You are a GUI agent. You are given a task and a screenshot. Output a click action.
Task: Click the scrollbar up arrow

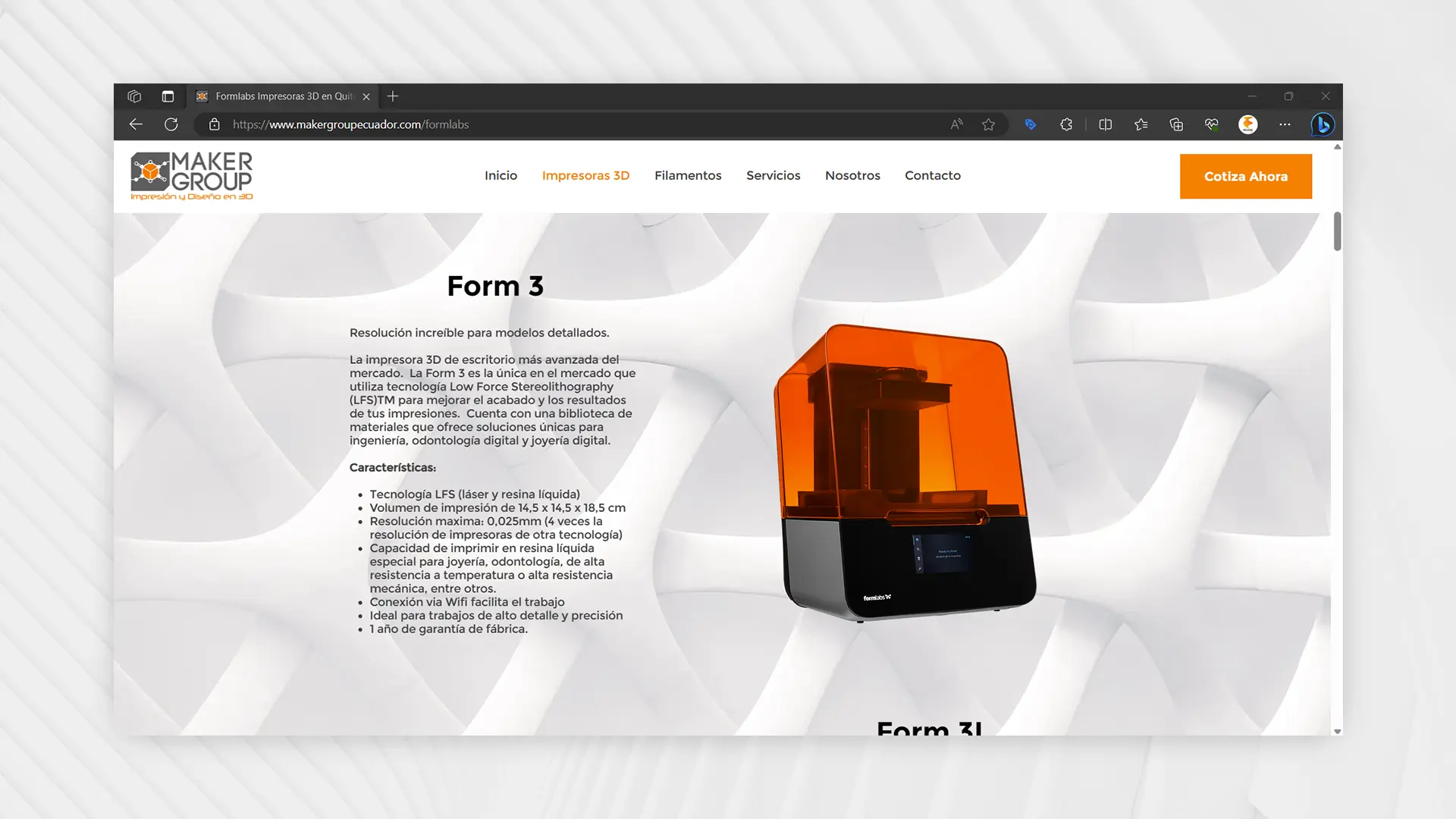click(1337, 146)
